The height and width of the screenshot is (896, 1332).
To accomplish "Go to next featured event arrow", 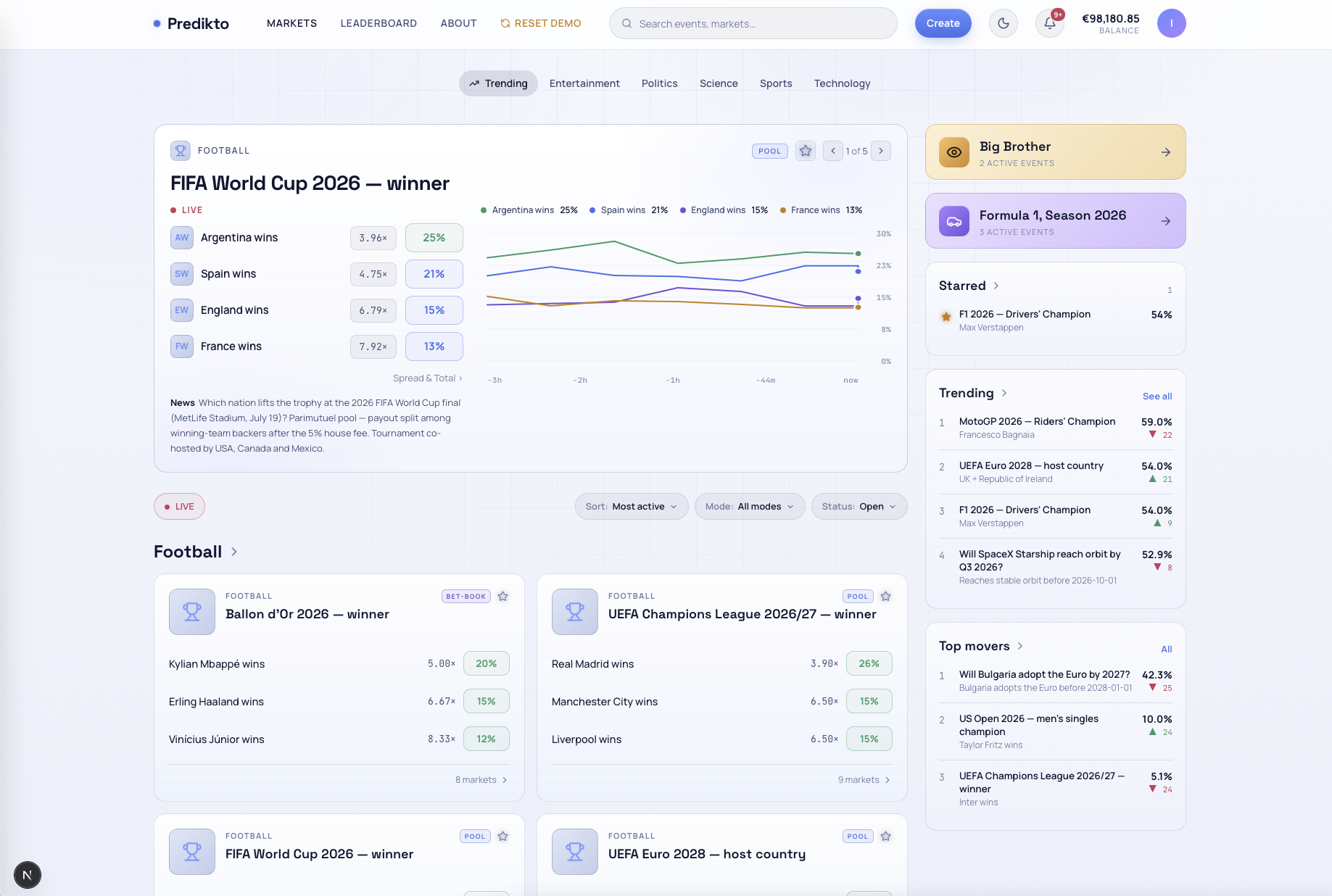I will click(x=881, y=151).
